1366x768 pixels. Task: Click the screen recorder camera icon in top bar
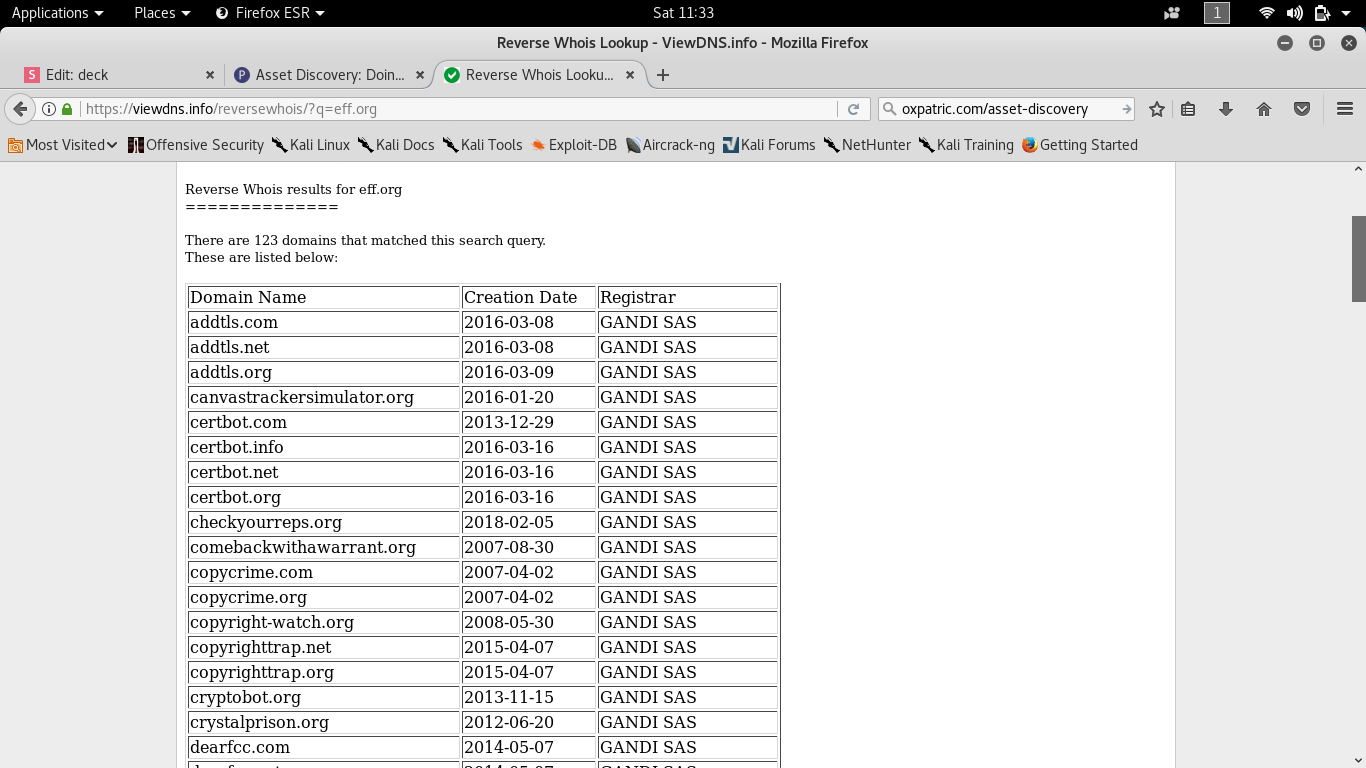(x=1172, y=13)
